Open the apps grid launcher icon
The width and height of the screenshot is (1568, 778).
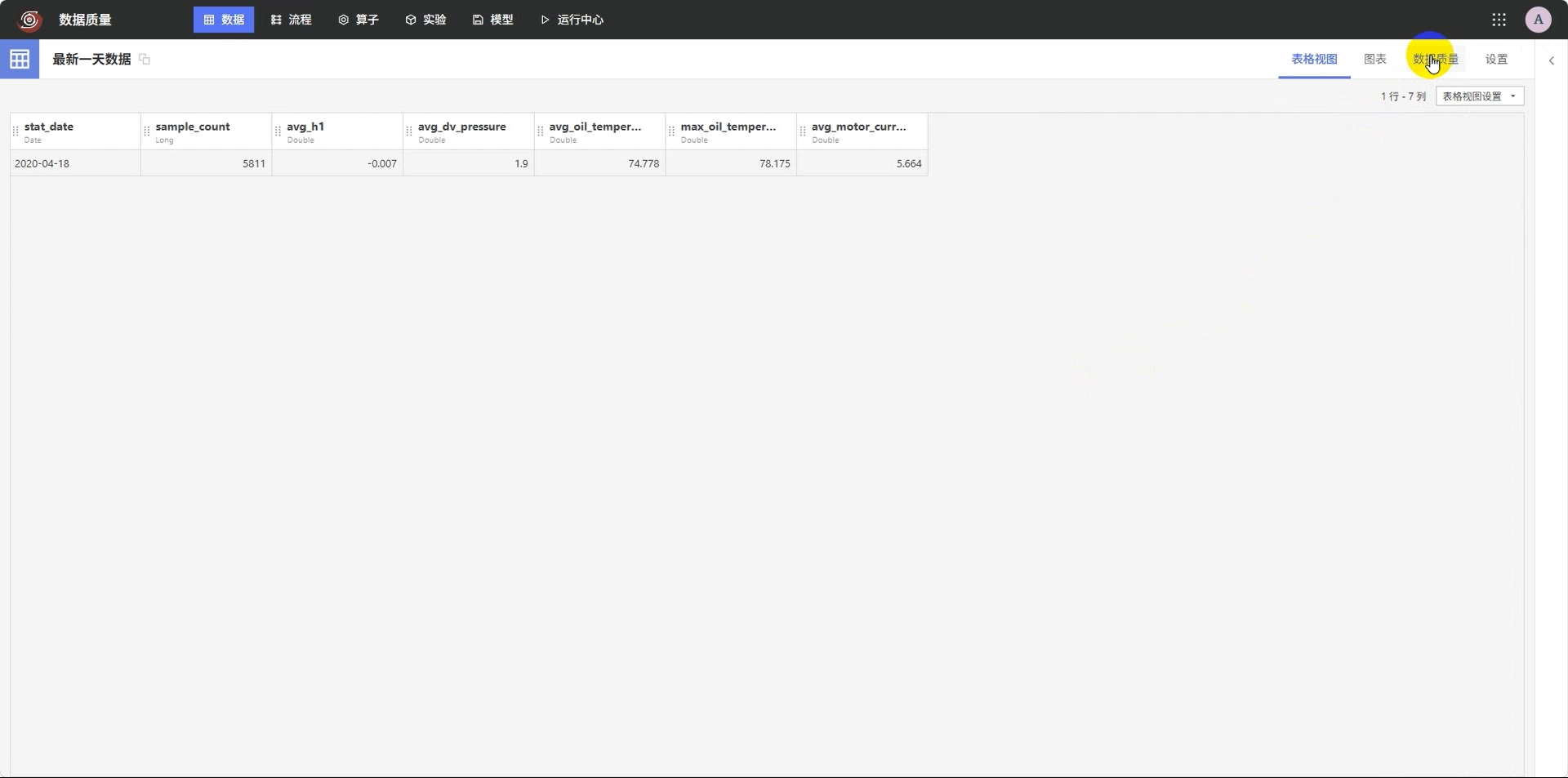pos(1499,20)
